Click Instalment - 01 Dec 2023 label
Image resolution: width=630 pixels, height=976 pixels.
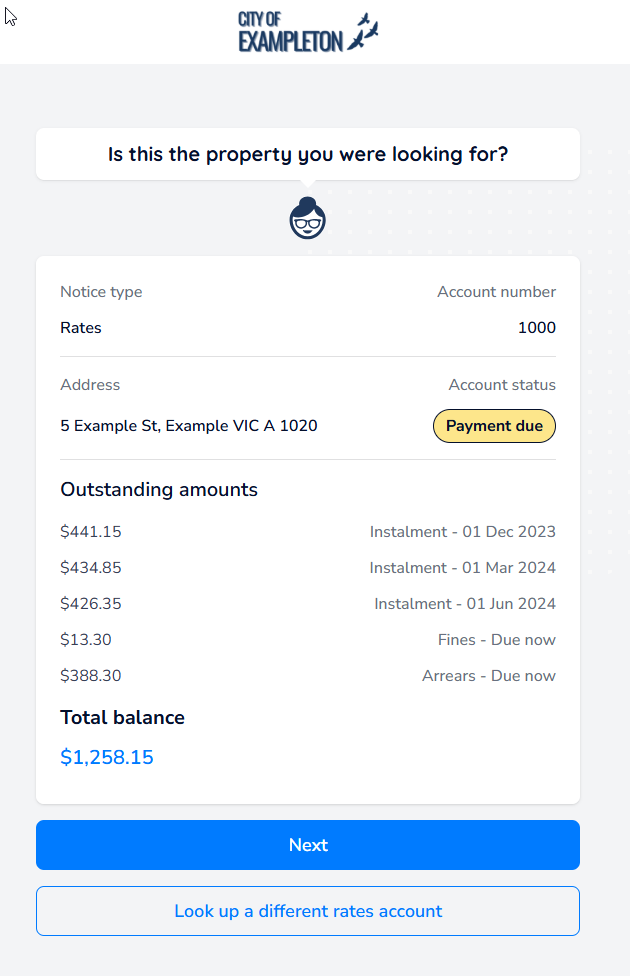click(462, 532)
